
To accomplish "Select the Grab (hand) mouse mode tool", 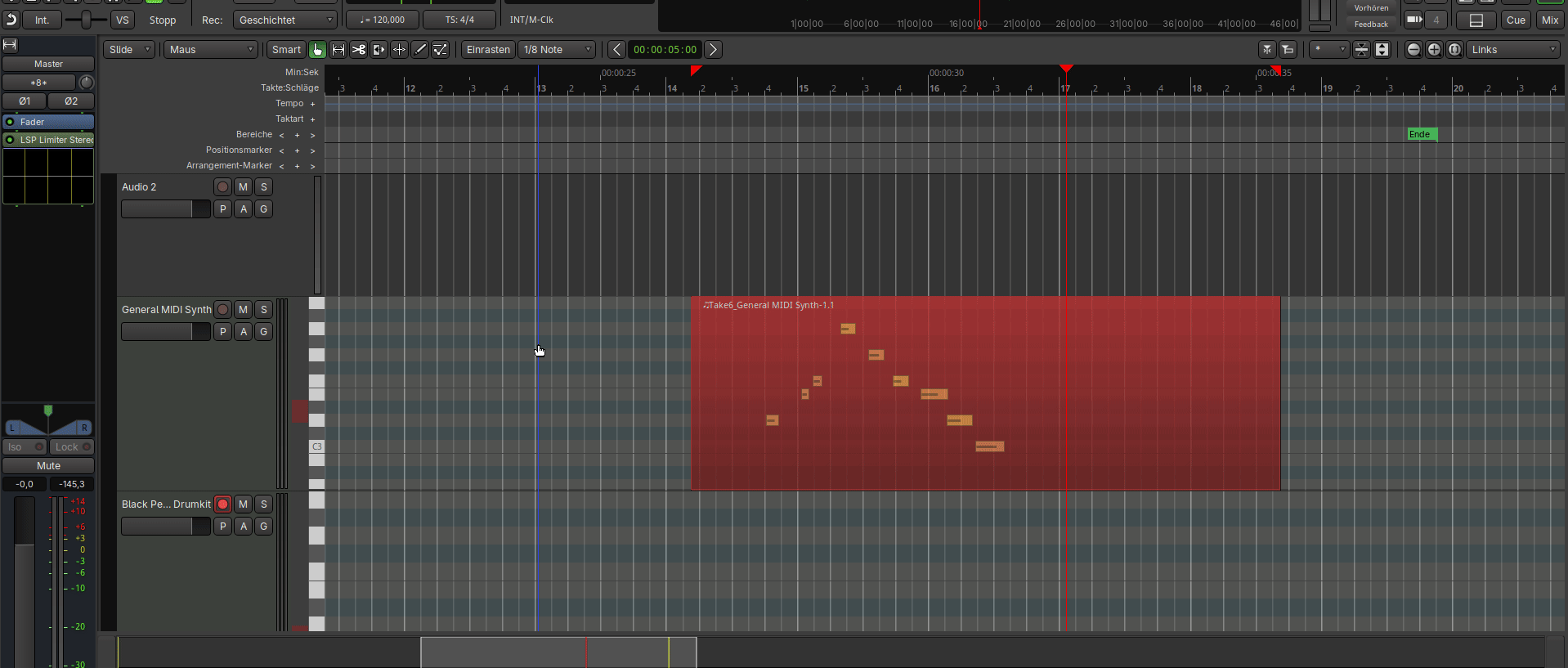I will [x=317, y=50].
